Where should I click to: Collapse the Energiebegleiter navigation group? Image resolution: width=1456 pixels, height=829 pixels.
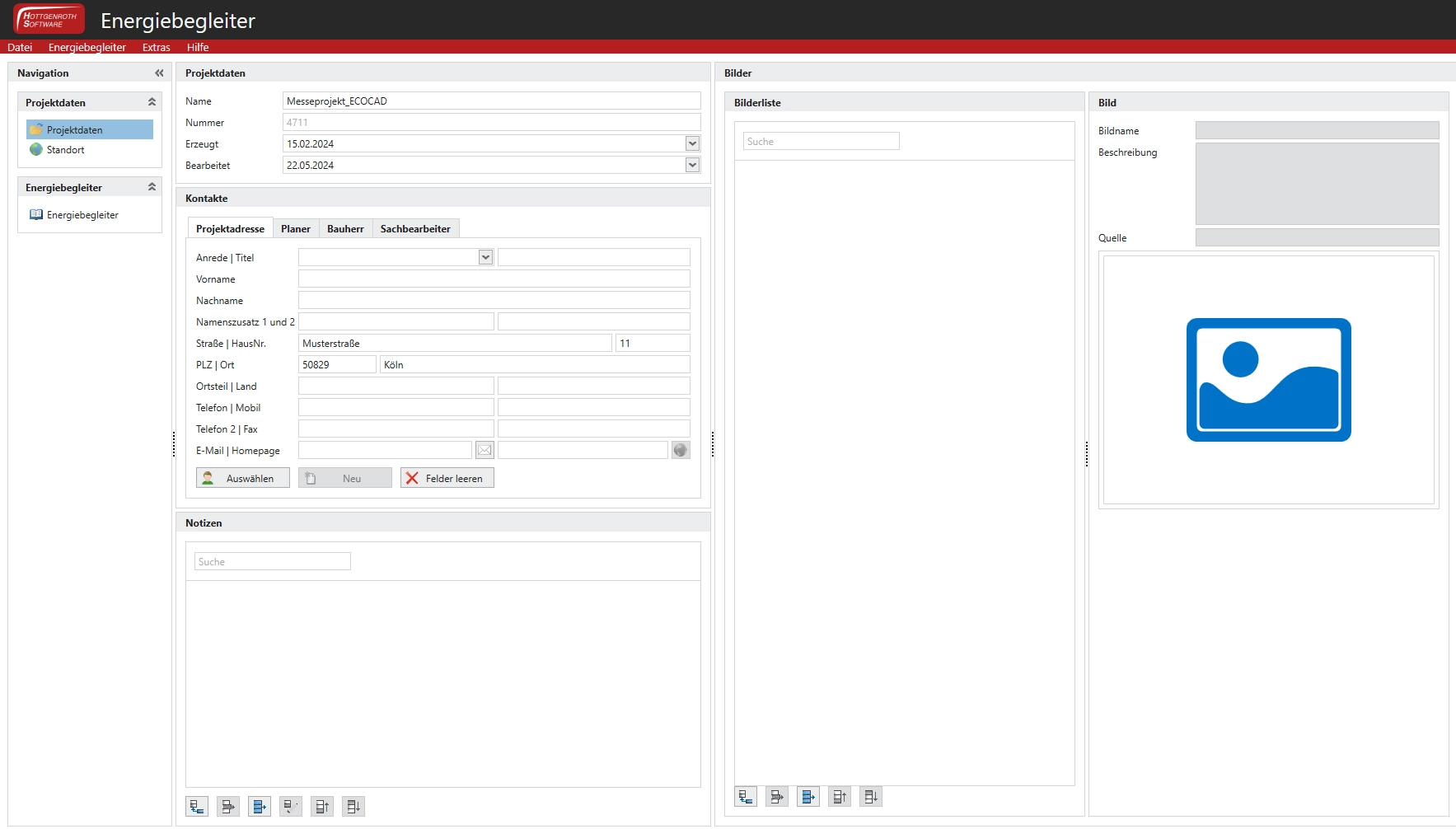pyautogui.click(x=152, y=187)
